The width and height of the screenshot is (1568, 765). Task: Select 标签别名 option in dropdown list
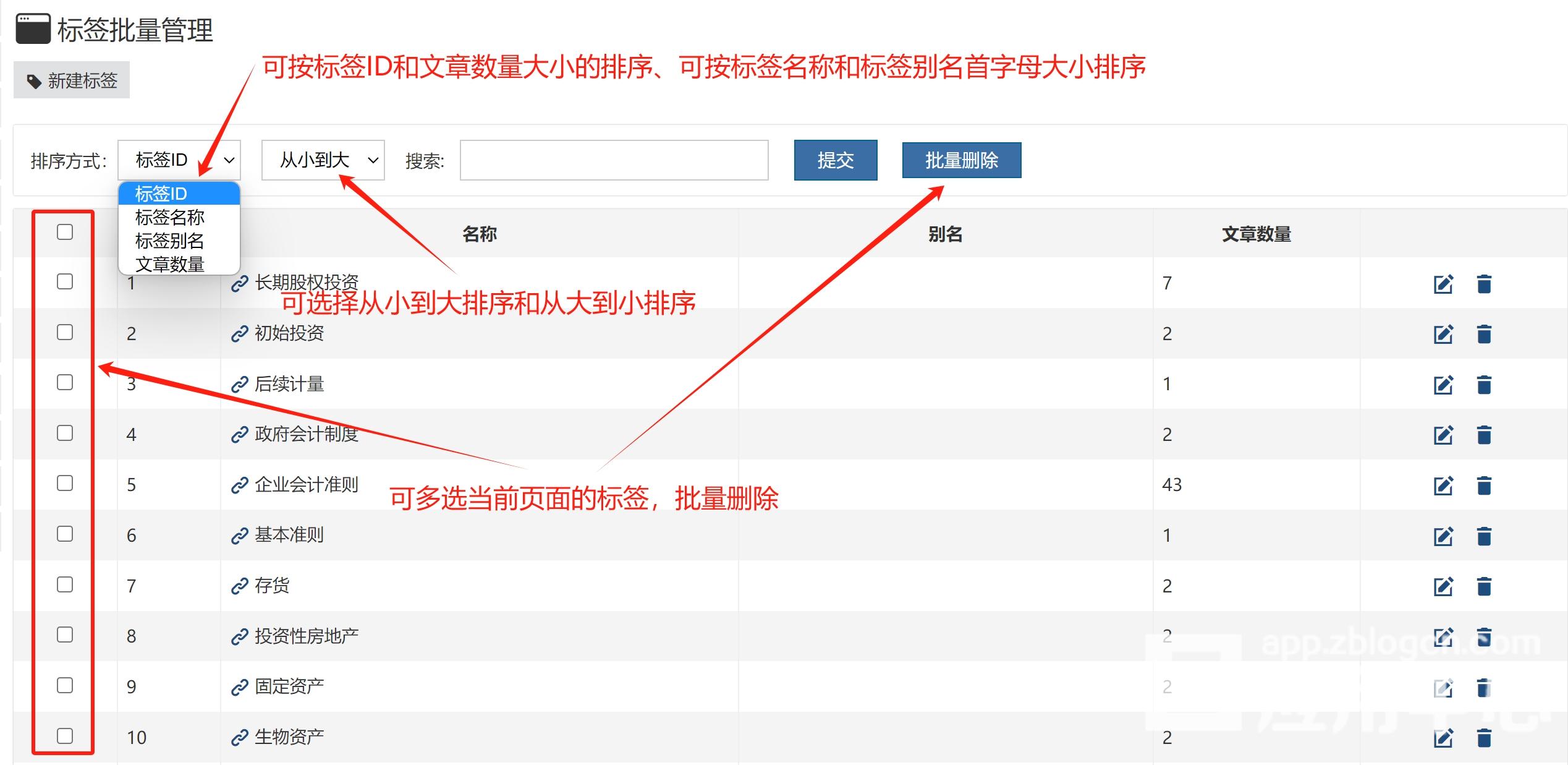[x=170, y=241]
